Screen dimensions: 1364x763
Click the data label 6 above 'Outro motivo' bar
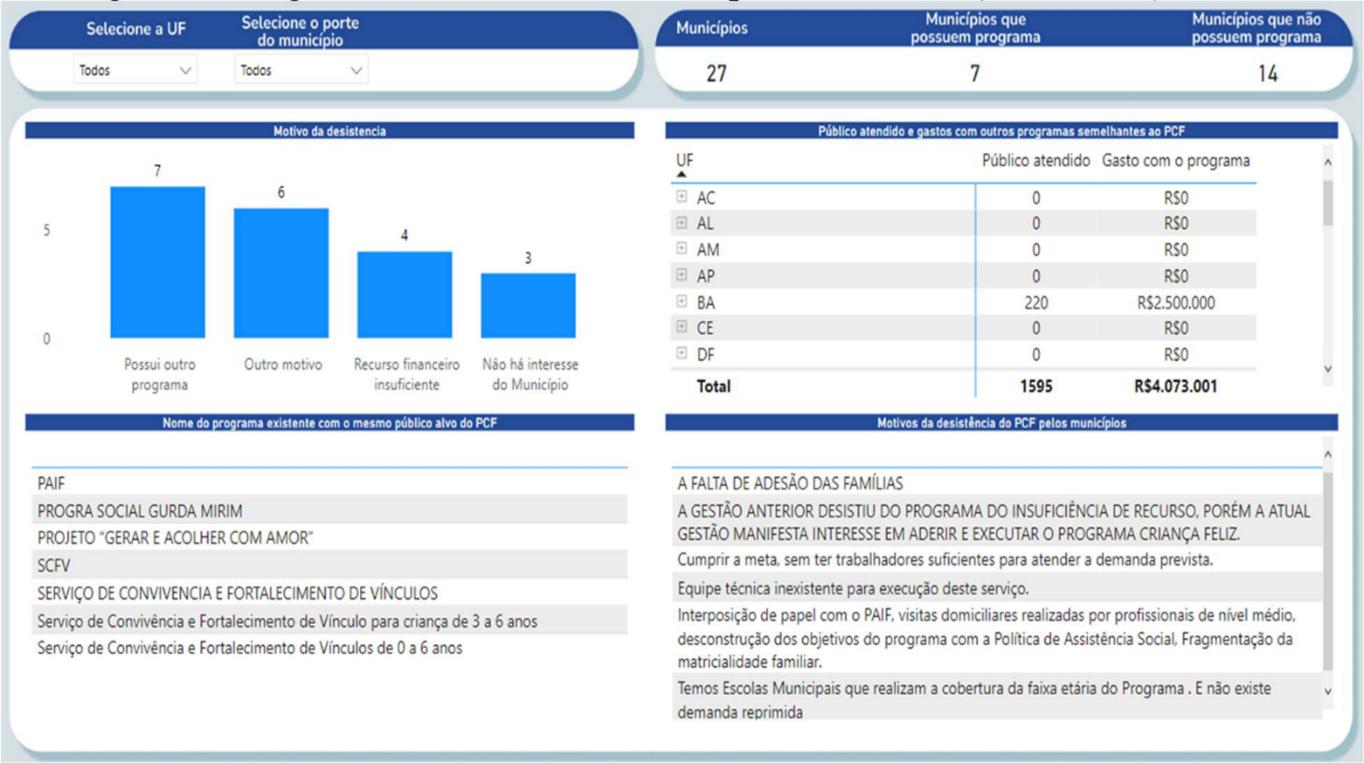(281, 193)
